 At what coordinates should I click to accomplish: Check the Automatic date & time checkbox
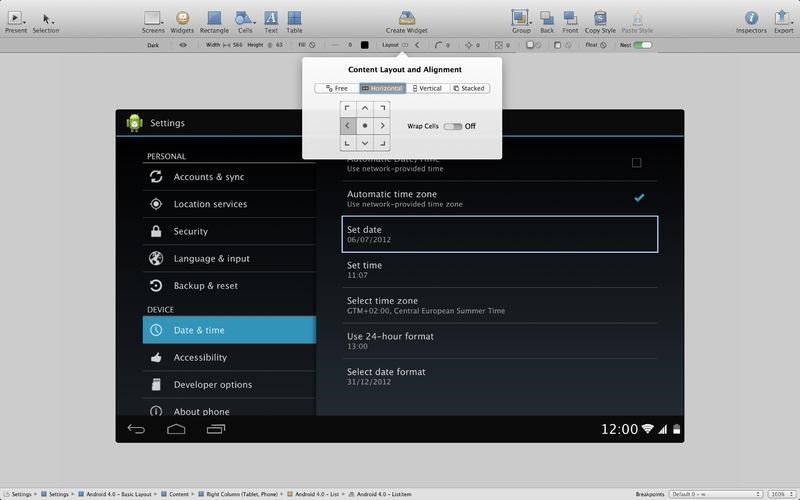pos(636,163)
